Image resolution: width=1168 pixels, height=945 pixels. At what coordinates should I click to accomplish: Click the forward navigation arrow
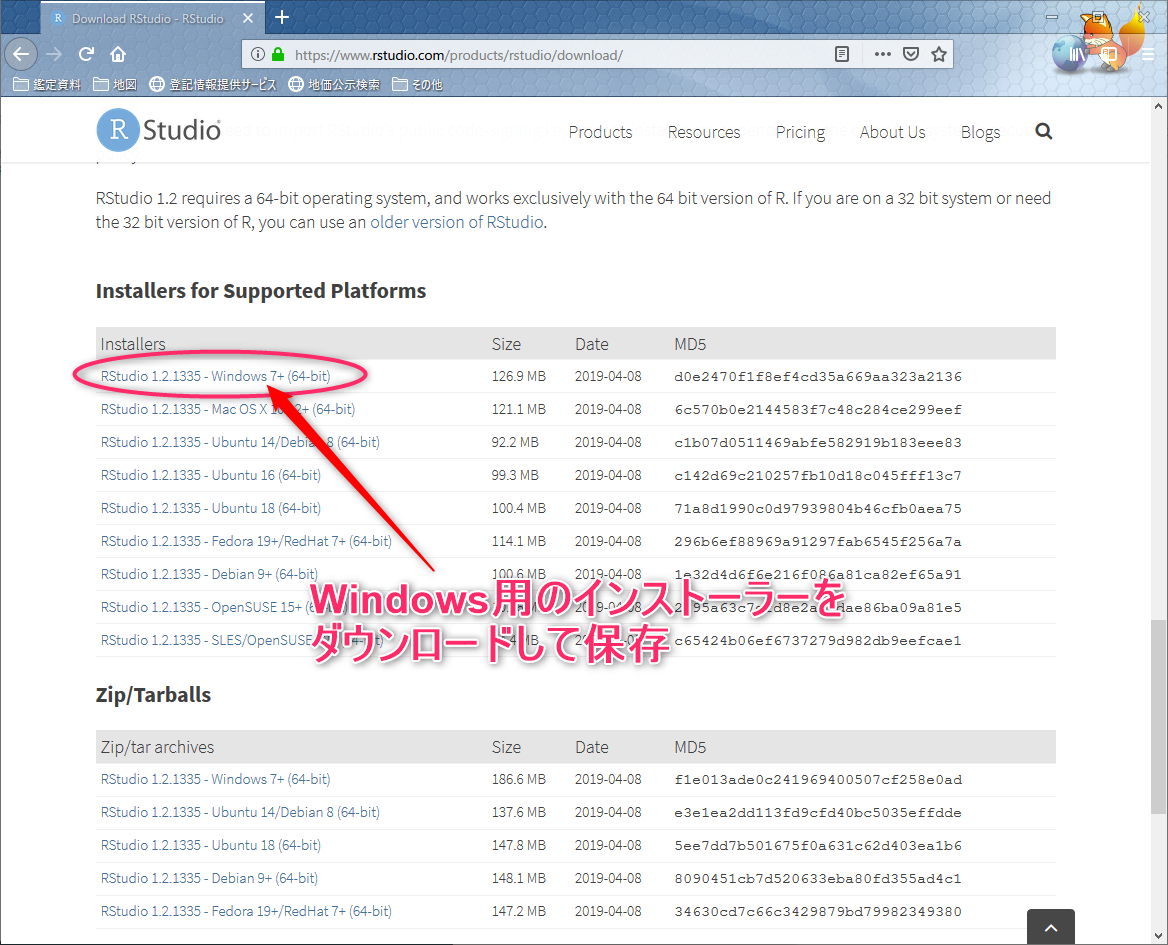[x=54, y=54]
